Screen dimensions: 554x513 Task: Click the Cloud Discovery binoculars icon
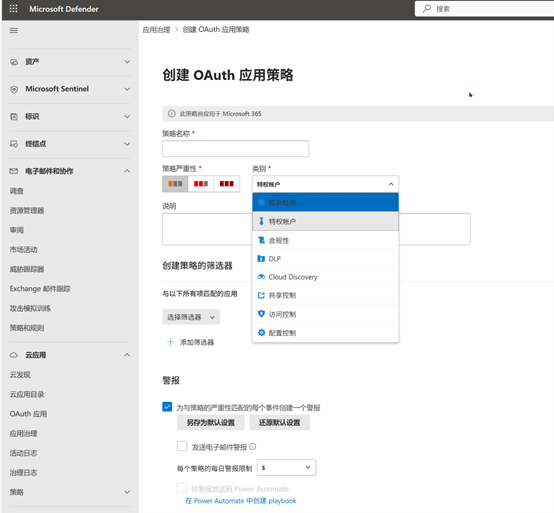pos(261,277)
